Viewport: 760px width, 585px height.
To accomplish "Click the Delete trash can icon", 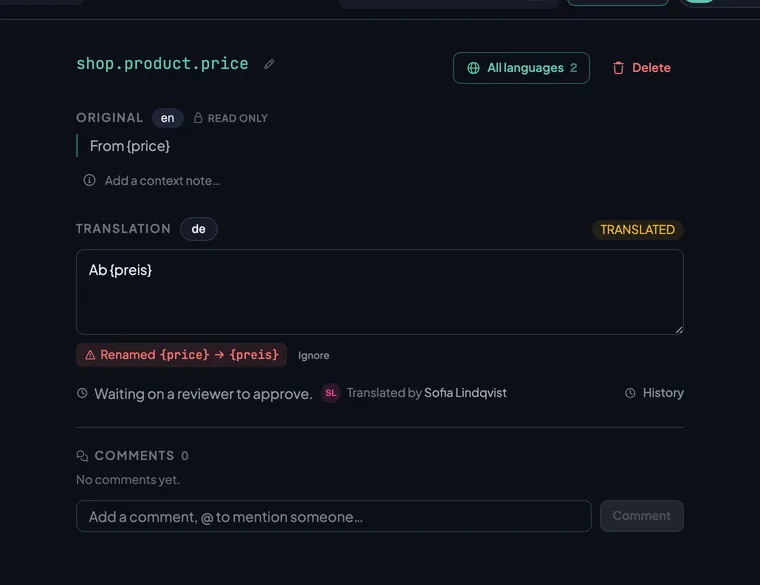I will 618,68.
